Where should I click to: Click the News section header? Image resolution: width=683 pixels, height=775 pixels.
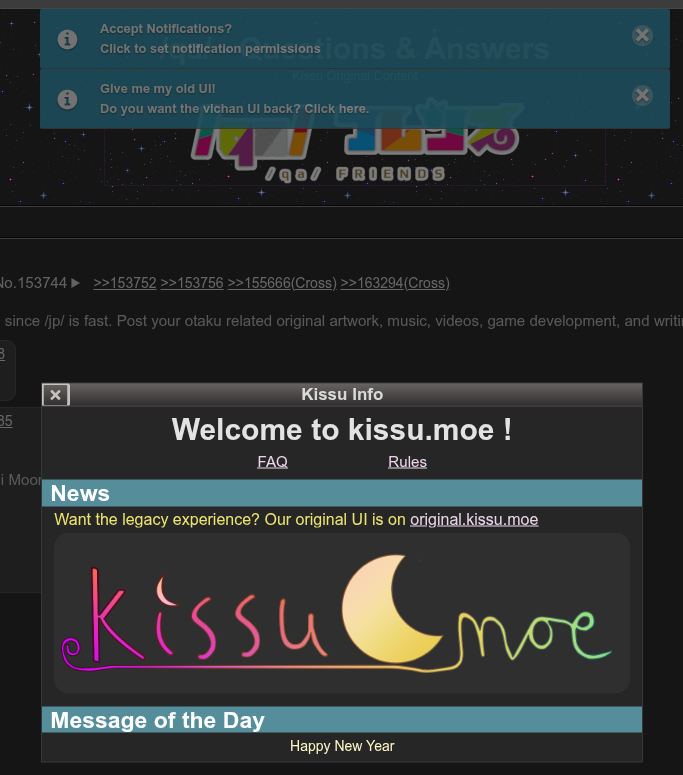(x=342, y=493)
